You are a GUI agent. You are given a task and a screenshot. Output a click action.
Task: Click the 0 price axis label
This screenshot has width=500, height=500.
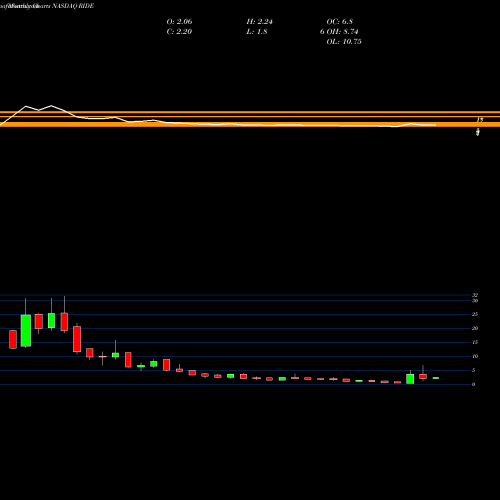point(474,384)
